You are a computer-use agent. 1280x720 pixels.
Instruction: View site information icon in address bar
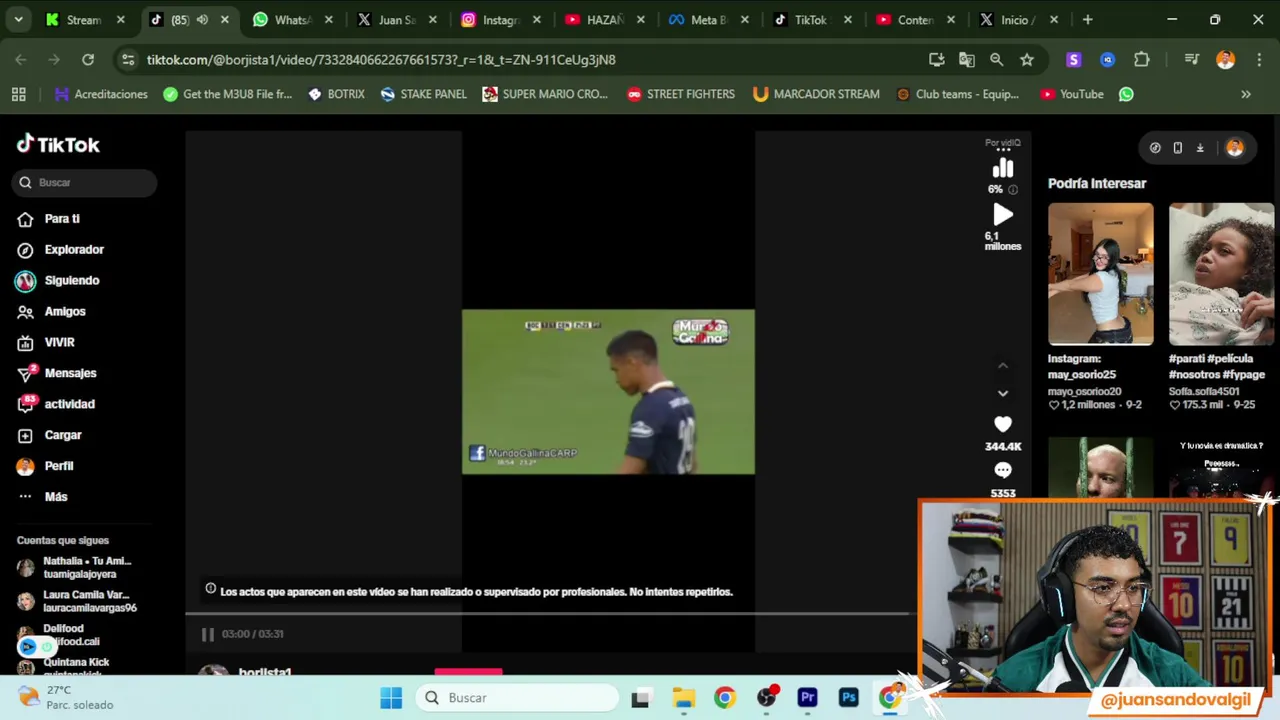point(128,60)
